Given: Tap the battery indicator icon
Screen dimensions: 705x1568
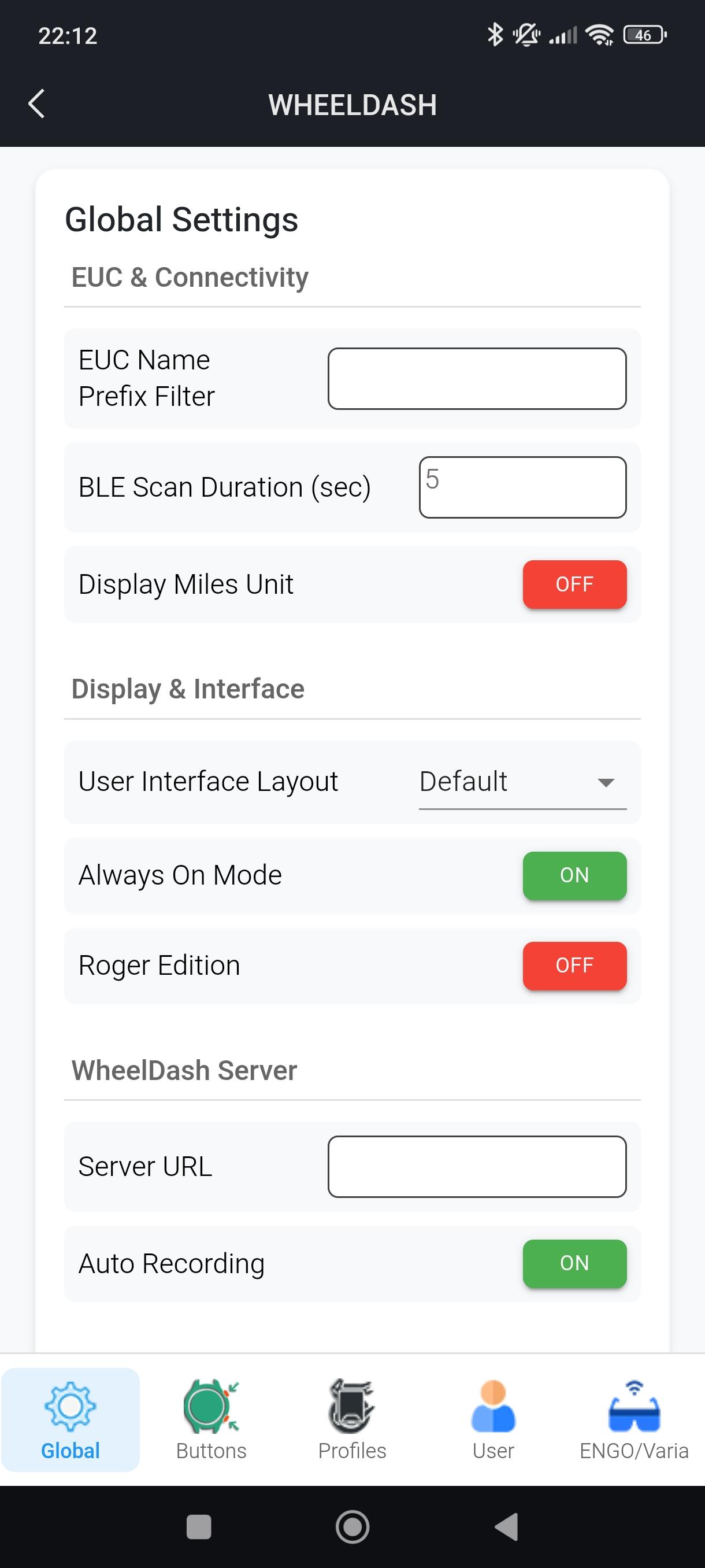Looking at the screenshot, I should click(645, 35).
